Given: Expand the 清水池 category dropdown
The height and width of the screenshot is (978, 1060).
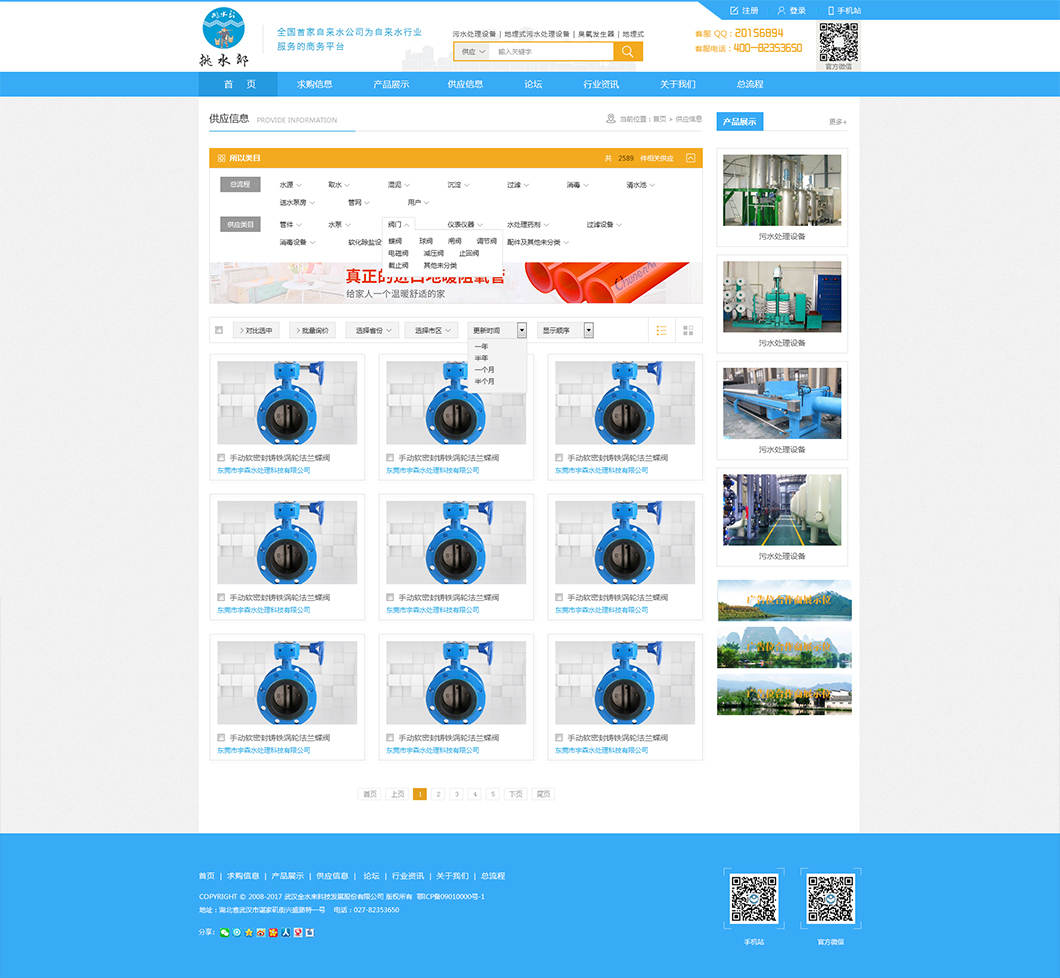Looking at the screenshot, I should point(641,185).
